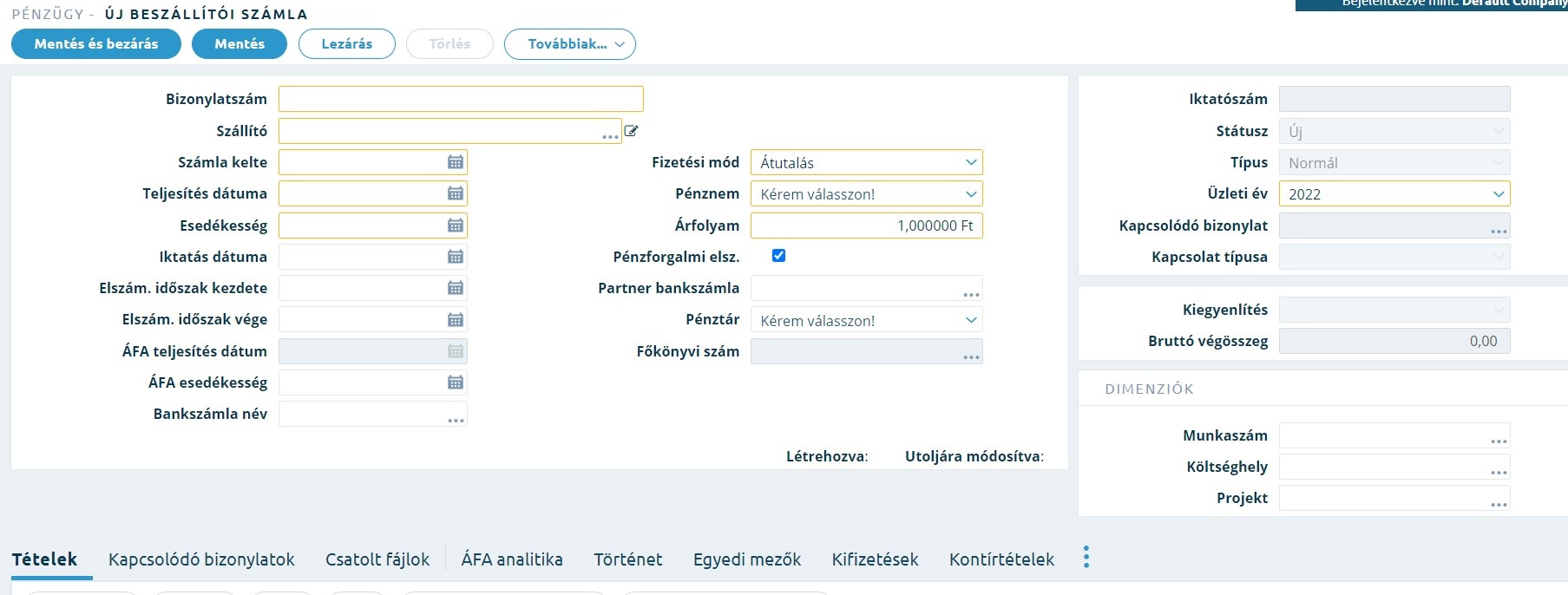Open calendar picker for Teljesítés dátuma

[x=456, y=193]
